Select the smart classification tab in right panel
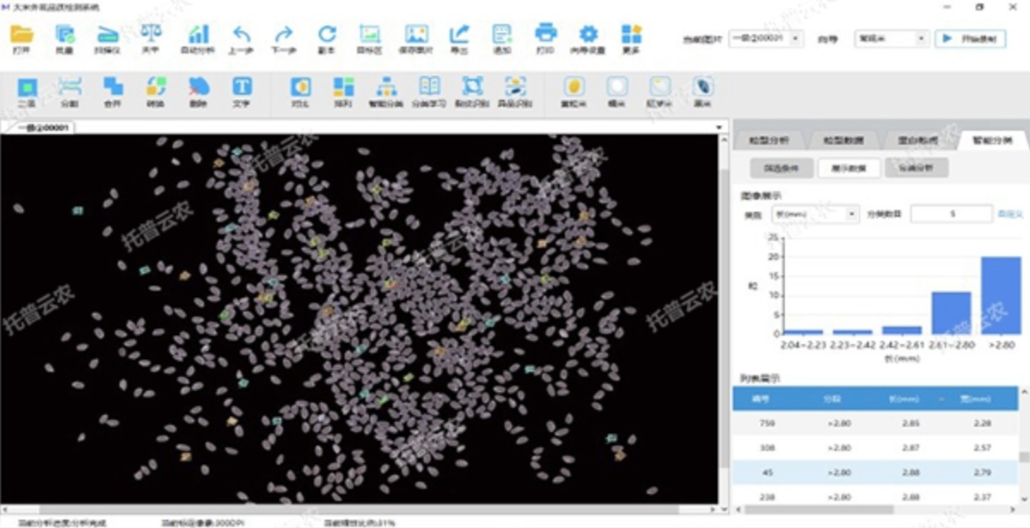1030x528 pixels. 993,140
